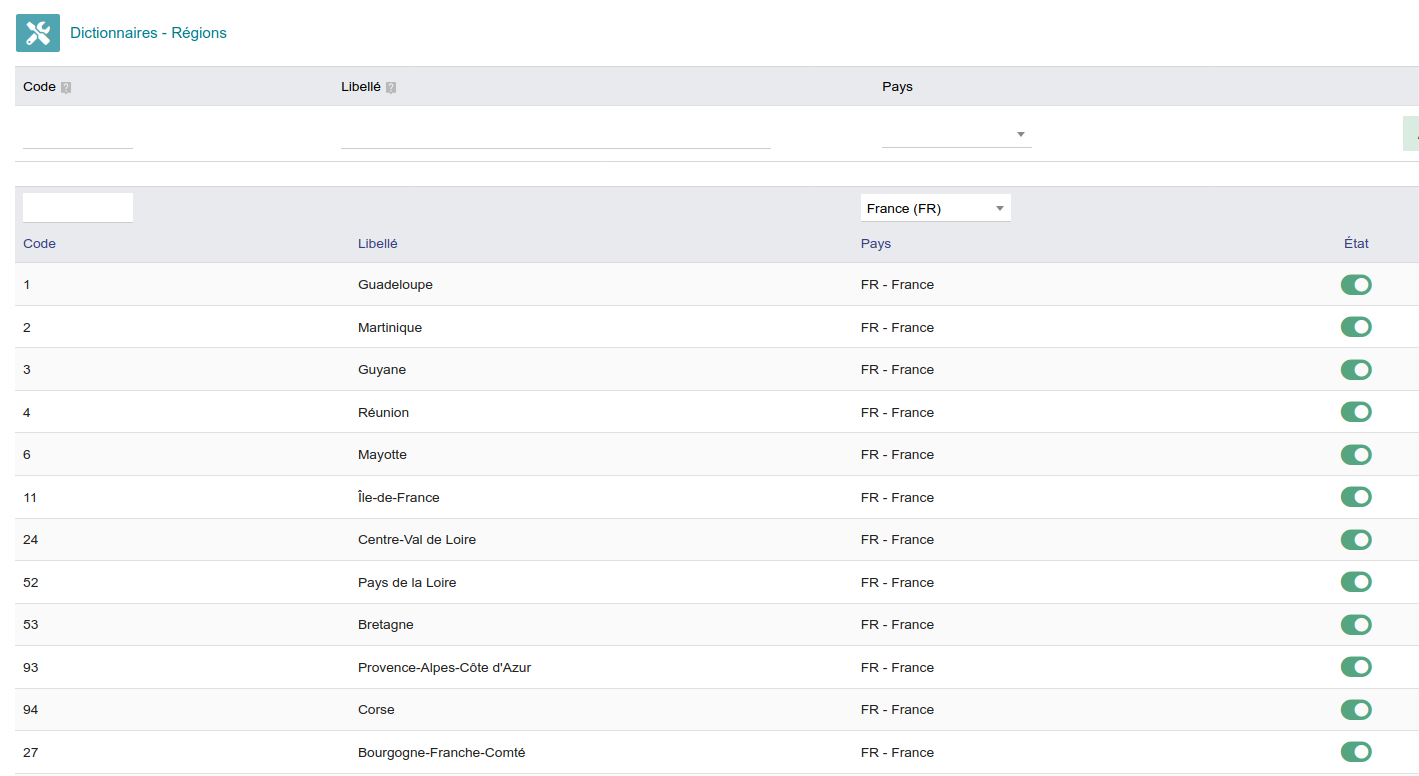
Task: Open the France (FR) country filter dropdown
Action: tap(935, 208)
